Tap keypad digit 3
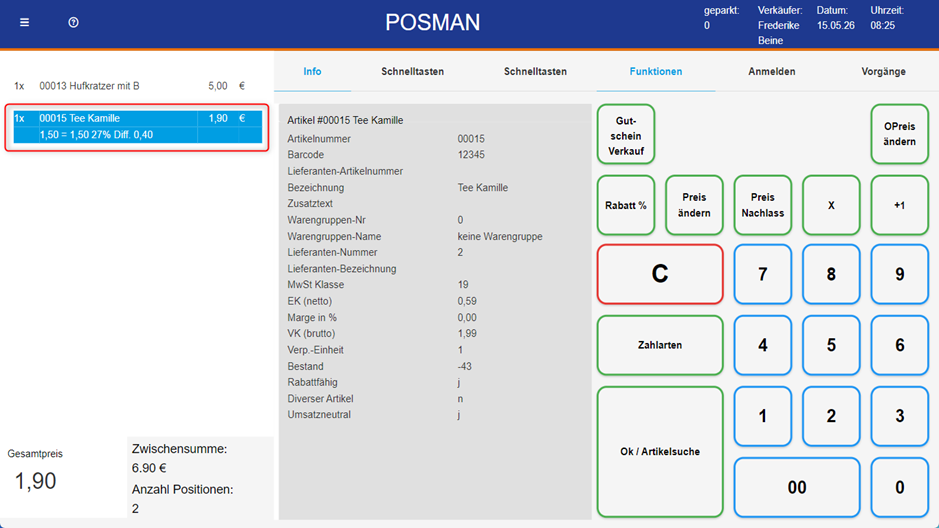939x528 pixels. (x=899, y=416)
